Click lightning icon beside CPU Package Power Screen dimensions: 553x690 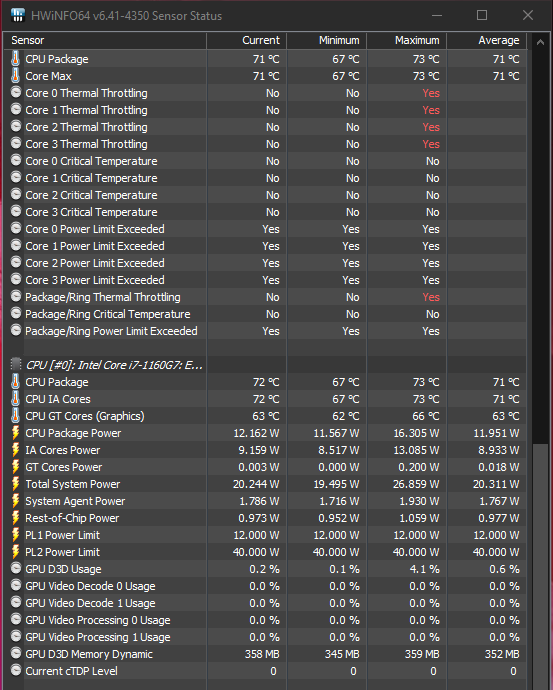pyautogui.click(x=15, y=433)
